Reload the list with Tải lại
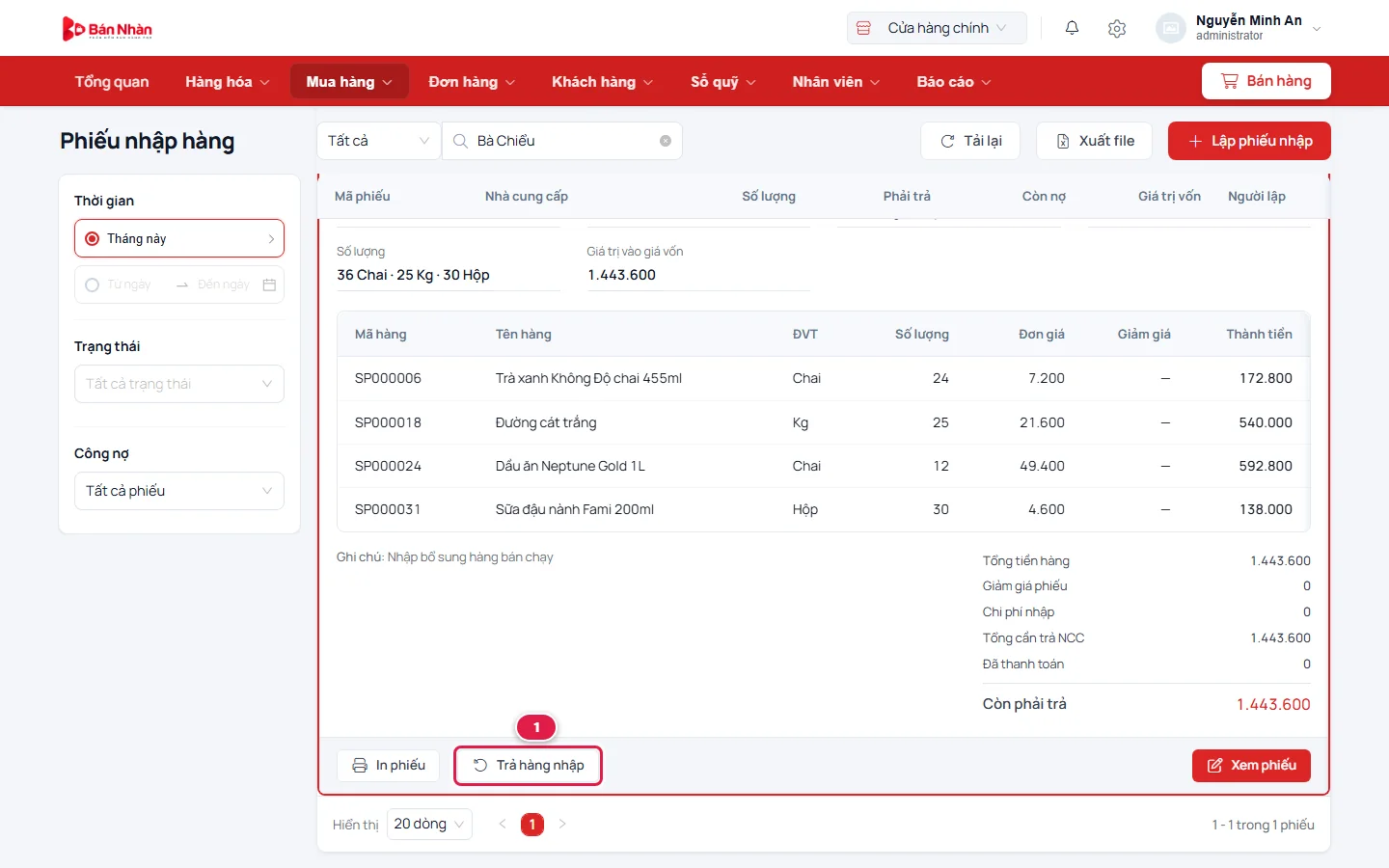This screenshot has height=868, width=1389. (x=971, y=141)
